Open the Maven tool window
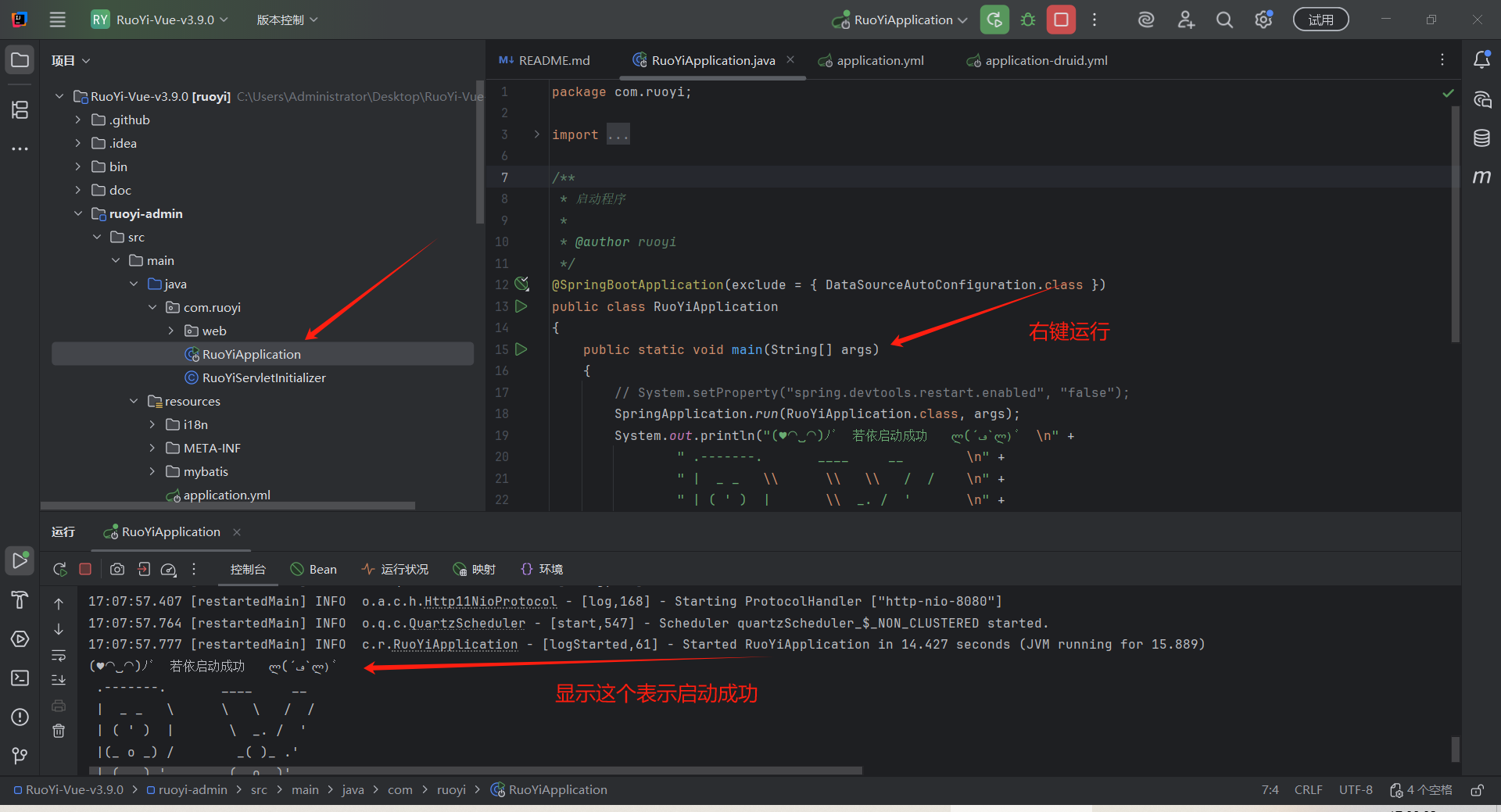Viewport: 1501px width, 812px height. click(1481, 177)
